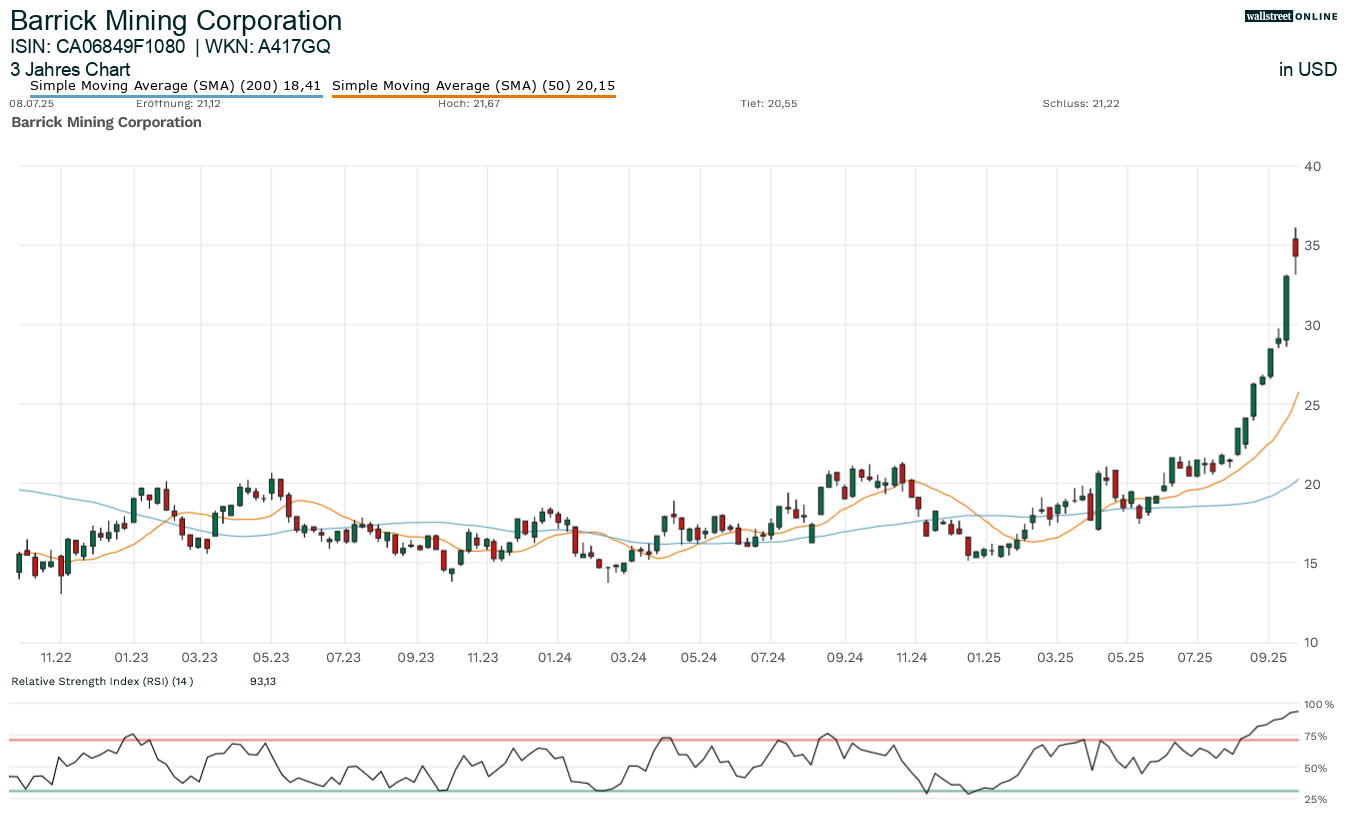Click the 25% RSI axis label

[1316, 800]
